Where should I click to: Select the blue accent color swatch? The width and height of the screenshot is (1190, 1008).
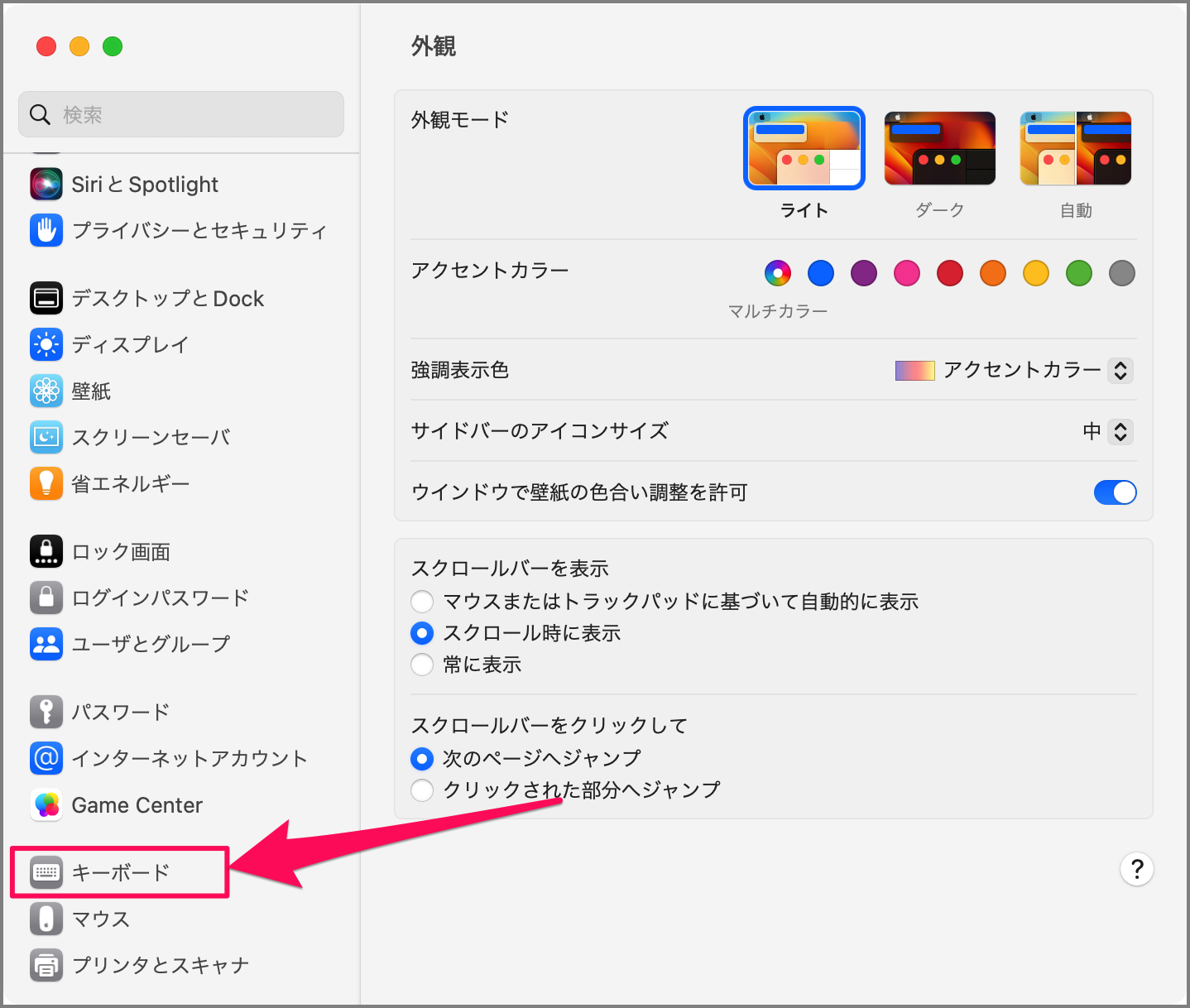(820, 273)
